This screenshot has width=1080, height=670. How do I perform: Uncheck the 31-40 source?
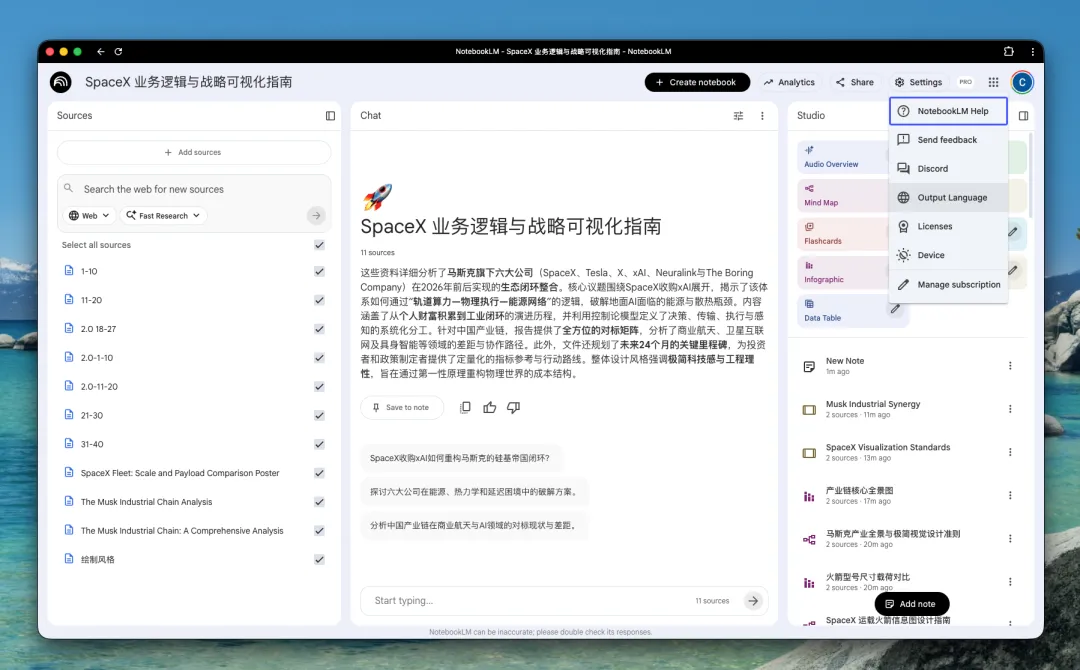(x=319, y=444)
